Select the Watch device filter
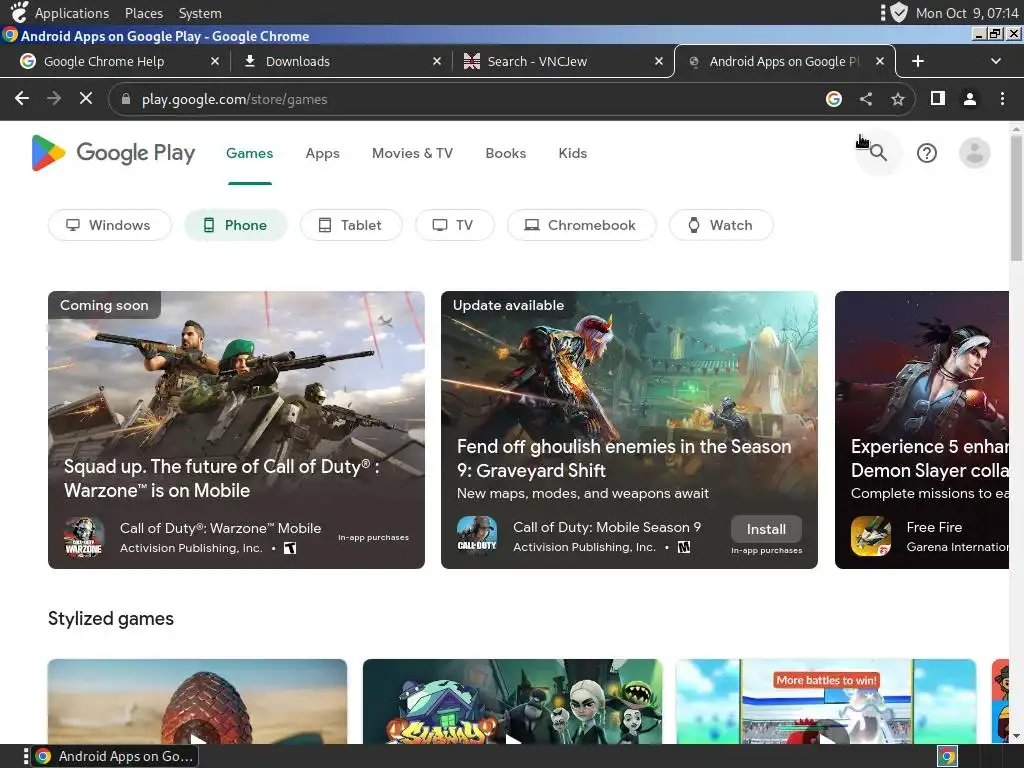This screenshot has width=1024, height=768. (x=721, y=225)
